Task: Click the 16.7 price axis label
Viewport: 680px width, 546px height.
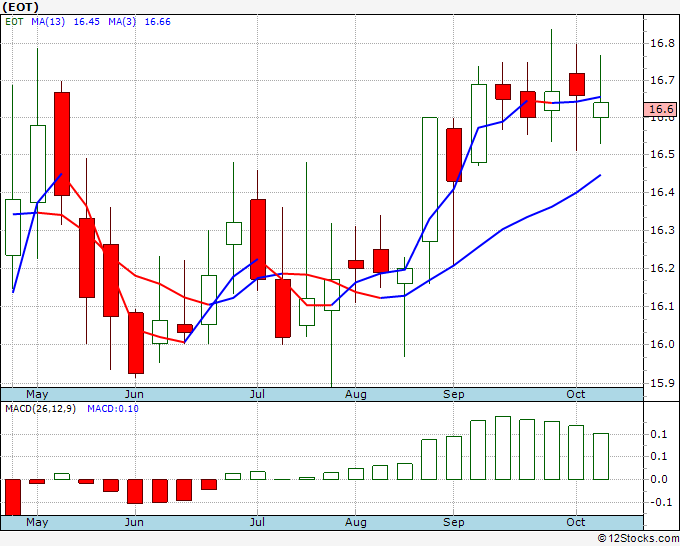Action: click(662, 80)
